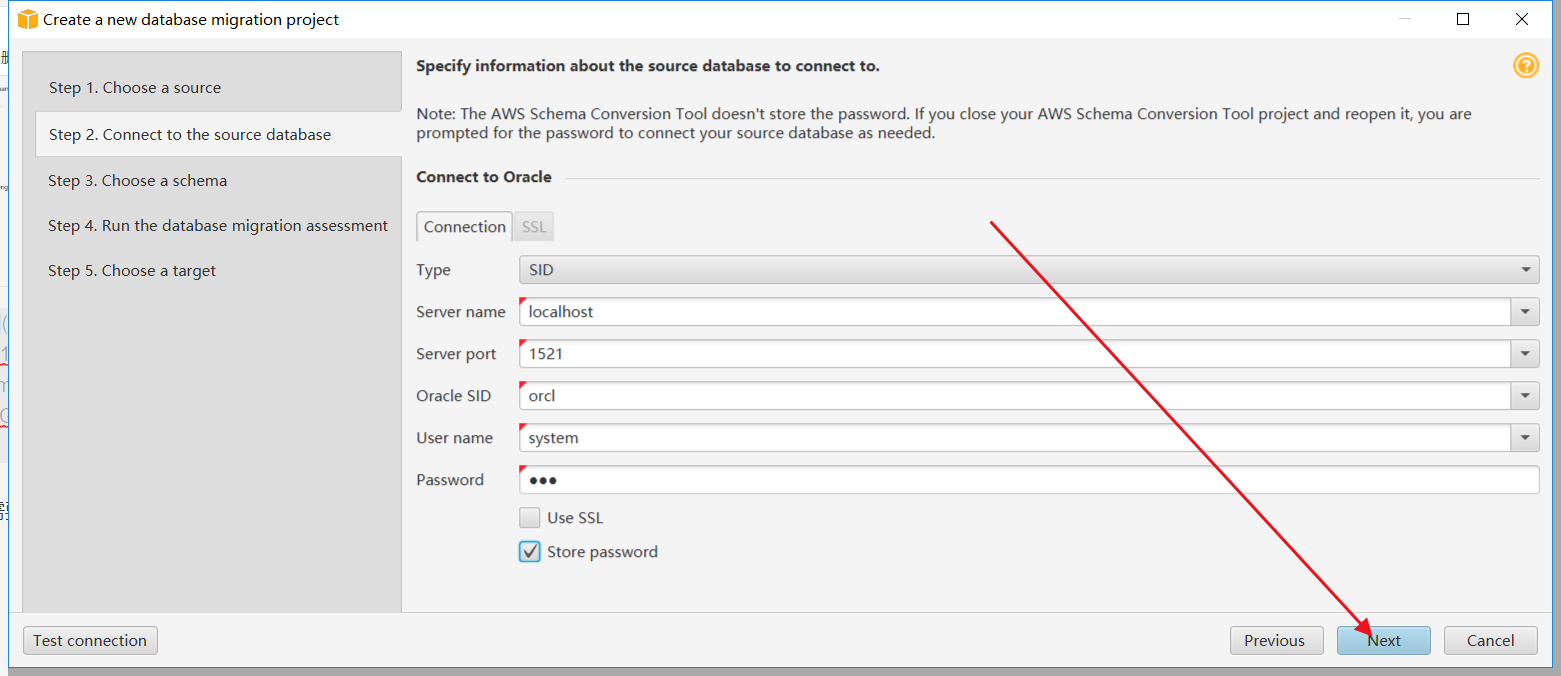This screenshot has height=676, width=1561.
Task: Maximize the migration project window
Action: (x=1463, y=19)
